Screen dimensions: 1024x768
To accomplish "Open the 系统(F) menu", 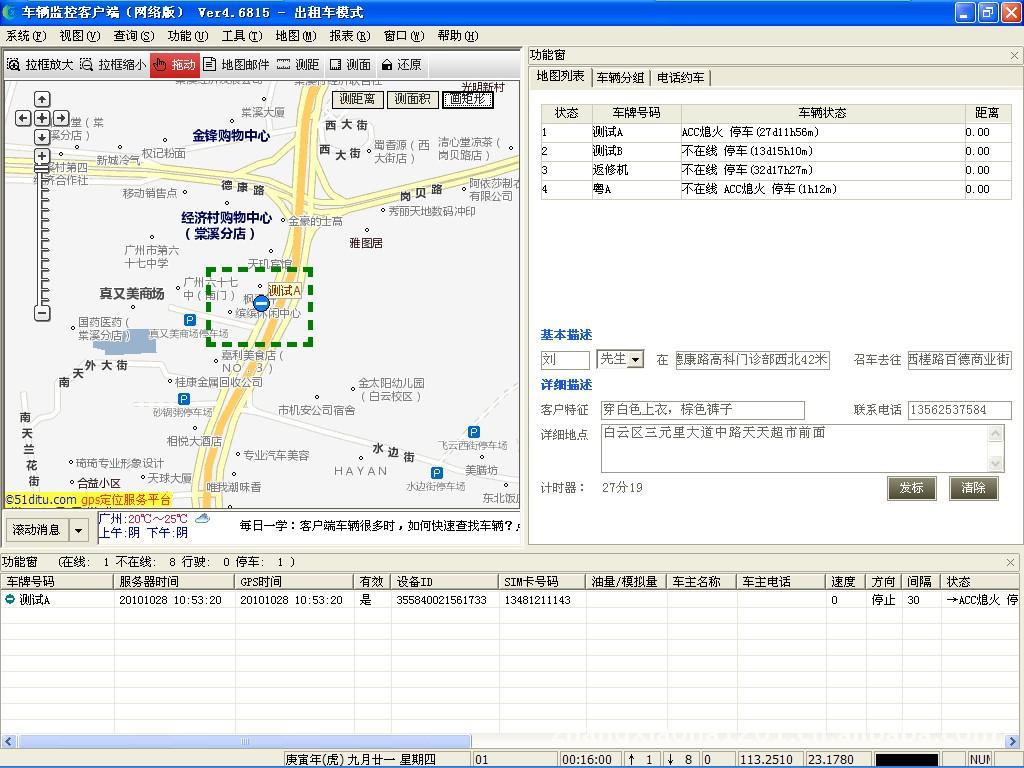I will (x=26, y=35).
